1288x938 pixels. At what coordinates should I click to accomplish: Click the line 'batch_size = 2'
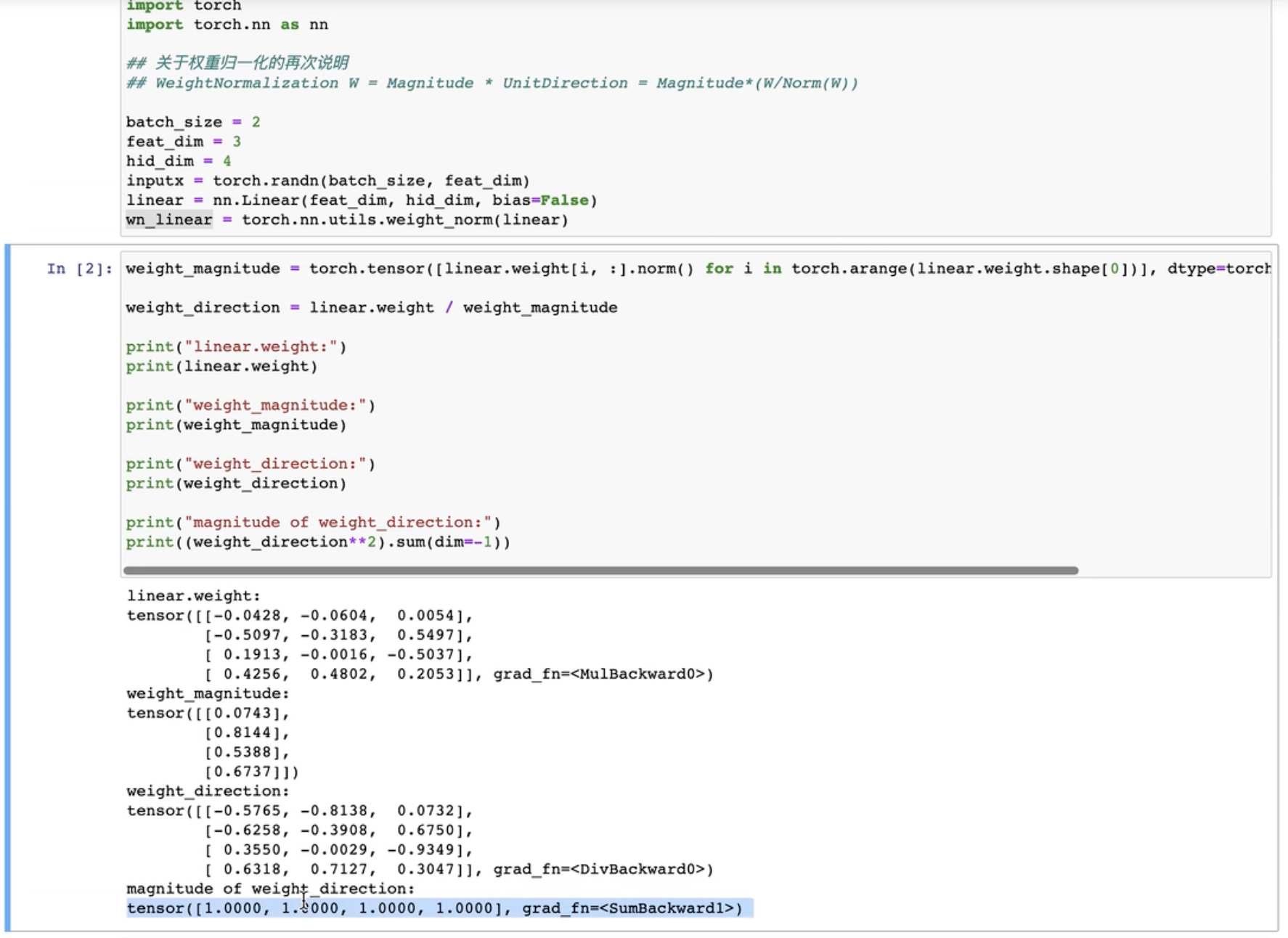193,122
